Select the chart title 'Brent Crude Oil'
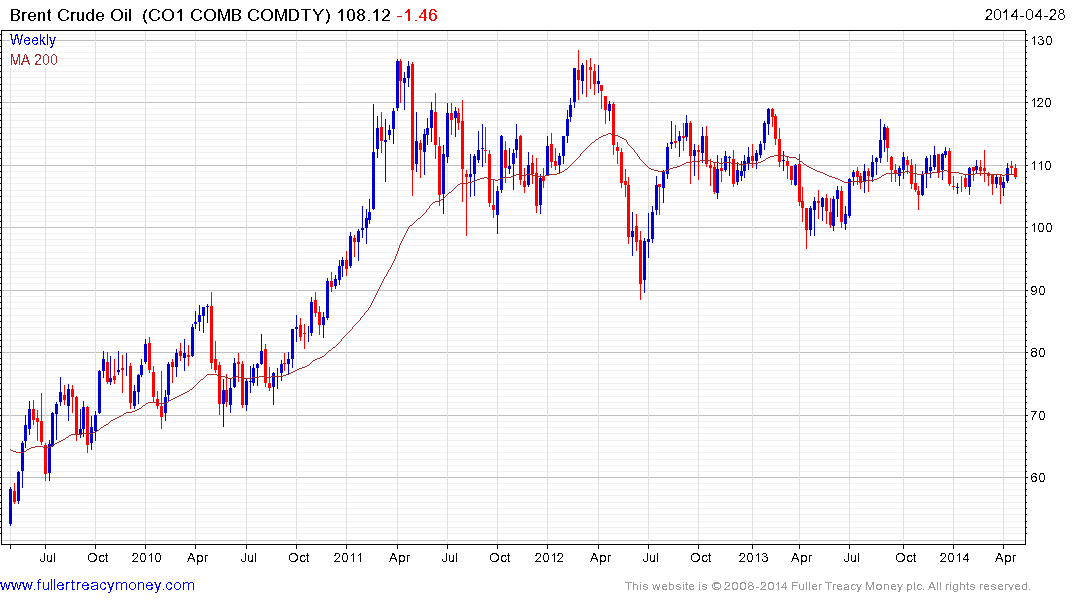 (71, 15)
